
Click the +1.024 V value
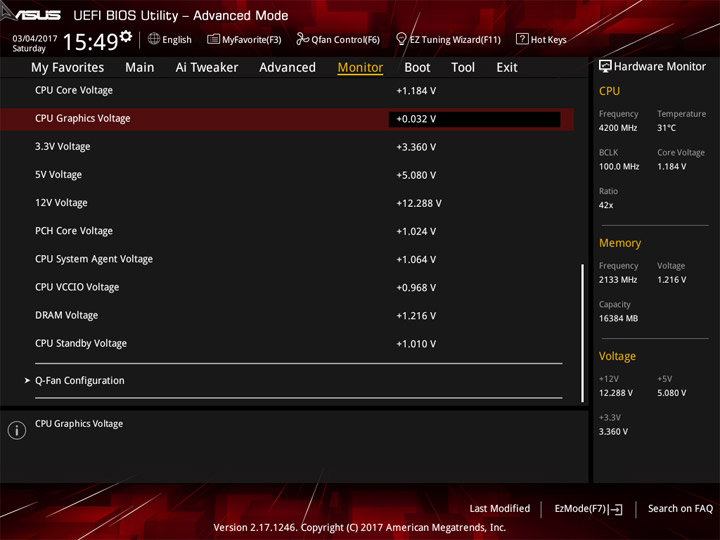[416, 231]
